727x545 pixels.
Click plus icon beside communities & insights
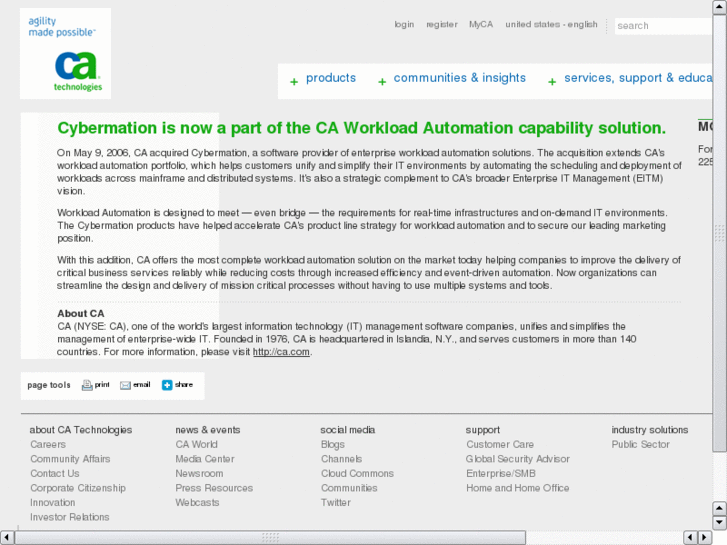(382, 82)
